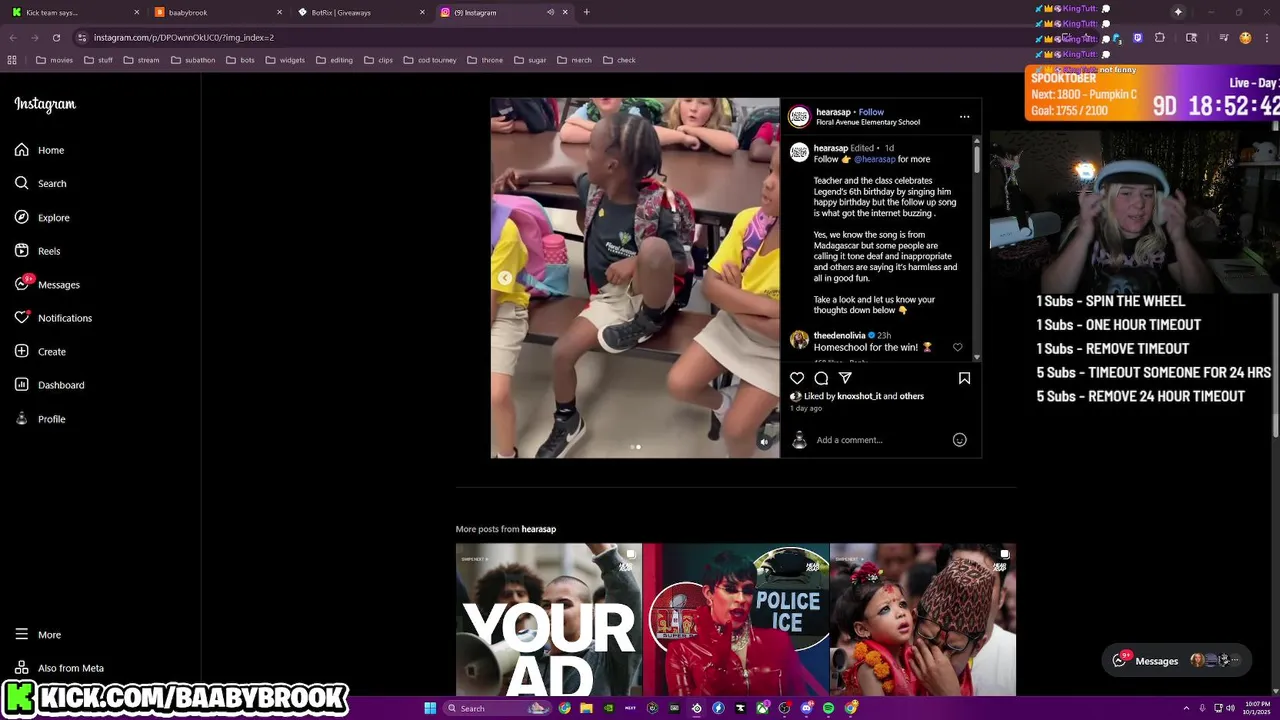The height and width of the screenshot is (720, 1280).
Task: Open Instagram Search in the sidebar
Action: (x=41, y=183)
